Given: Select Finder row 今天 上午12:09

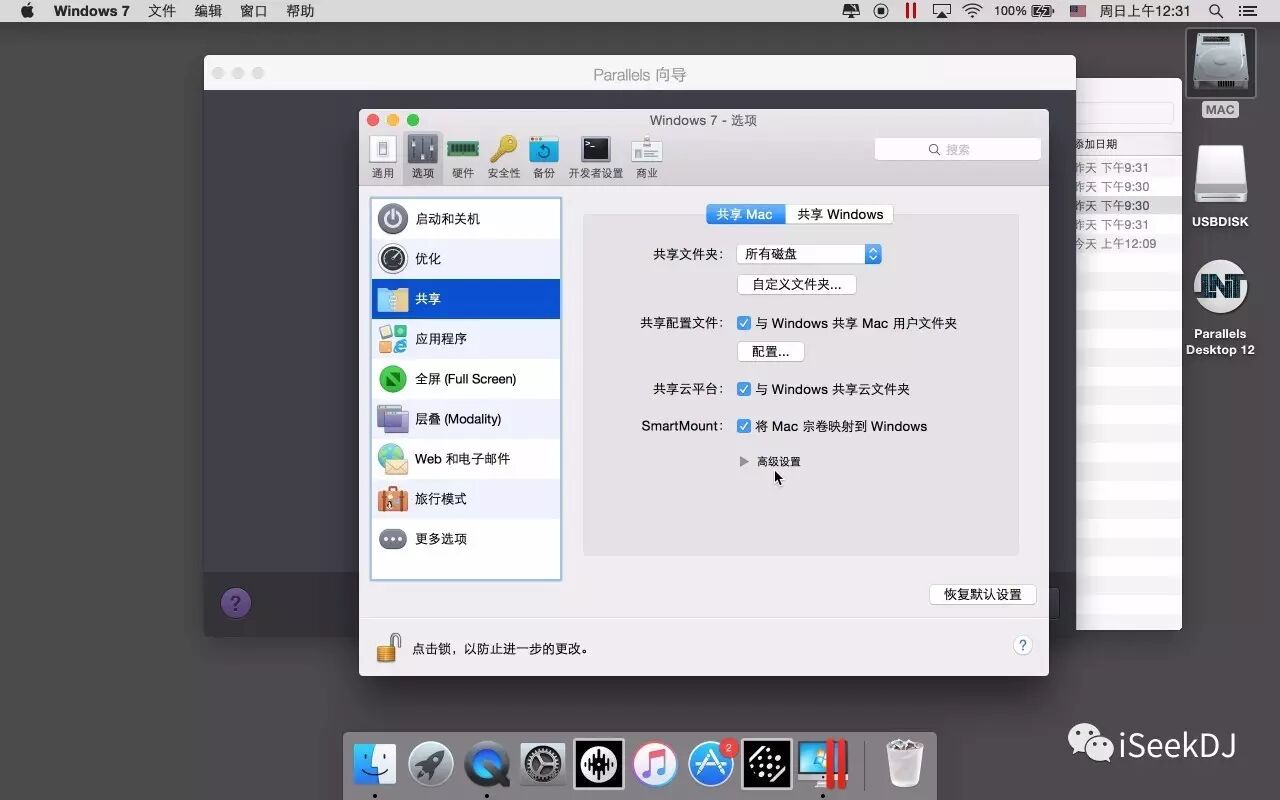Looking at the screenshot, I should pos(1128,244).
